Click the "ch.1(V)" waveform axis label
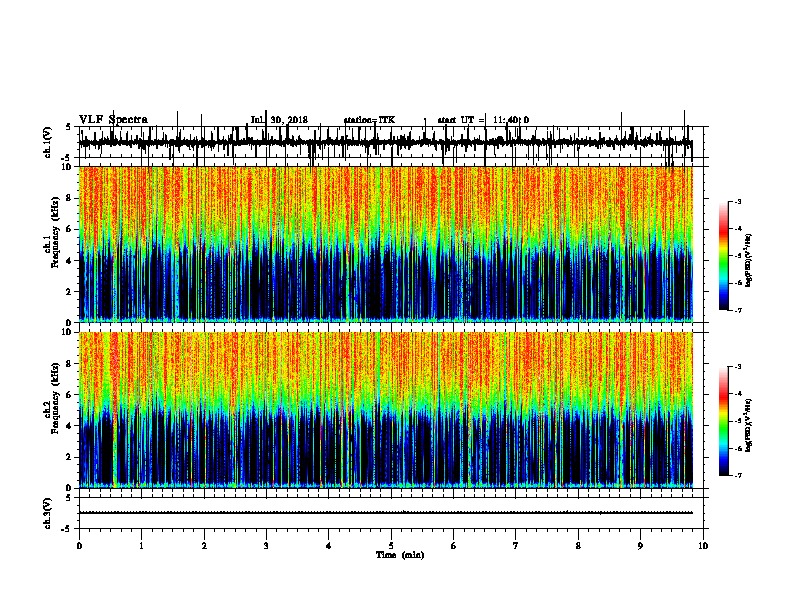792x612 pixels. point(48,142)
